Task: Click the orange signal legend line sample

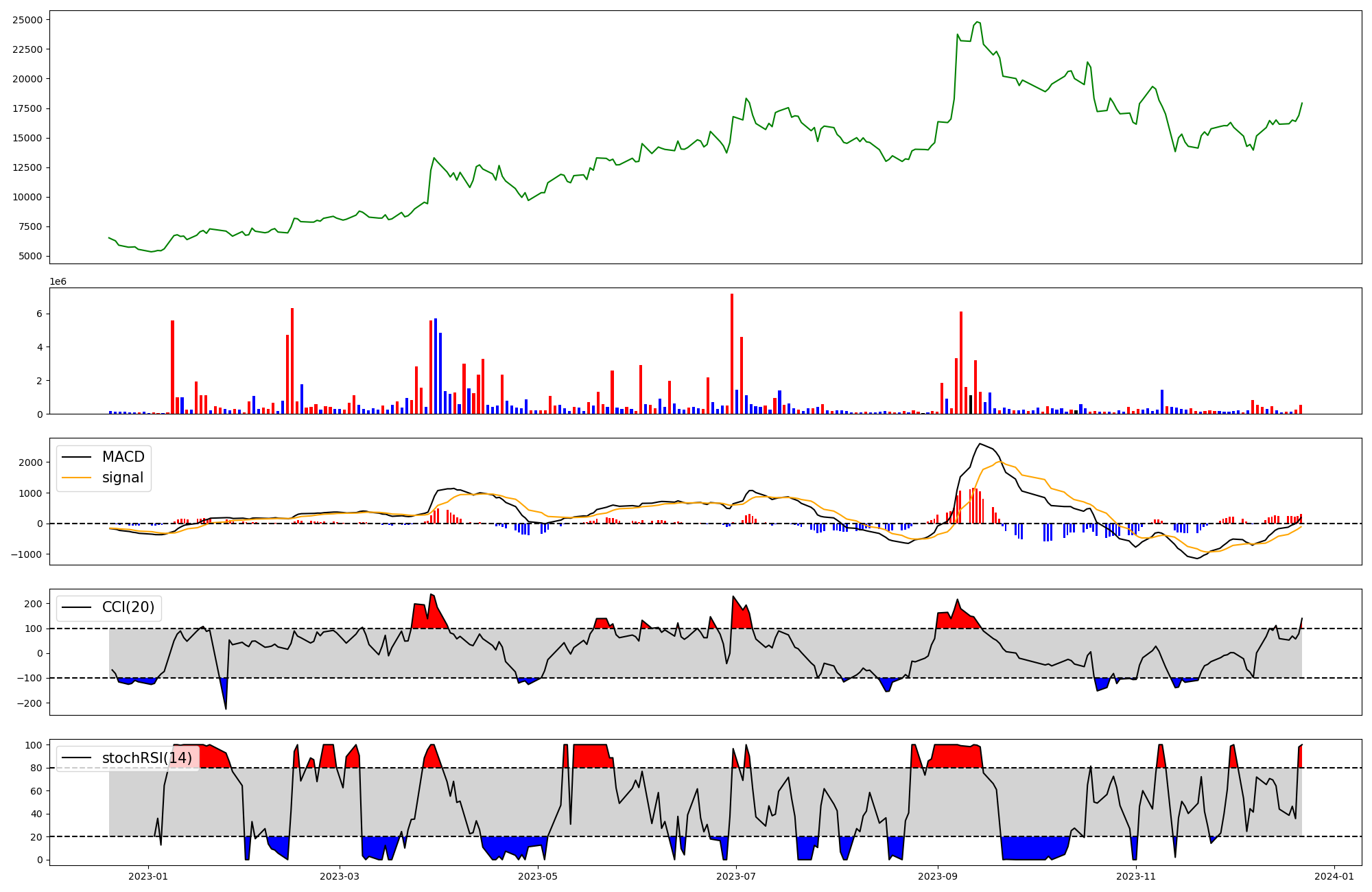Action: (x=76, y=478)
